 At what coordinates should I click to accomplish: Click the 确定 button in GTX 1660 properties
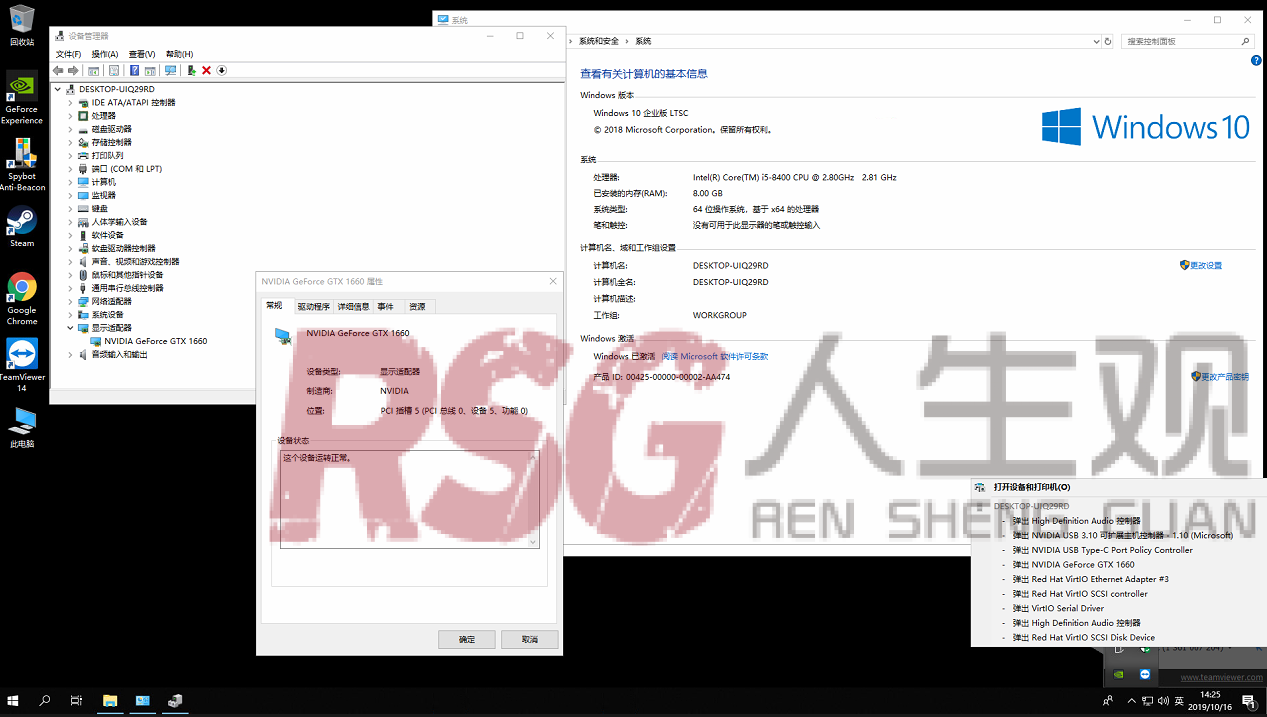pos(467,639)
